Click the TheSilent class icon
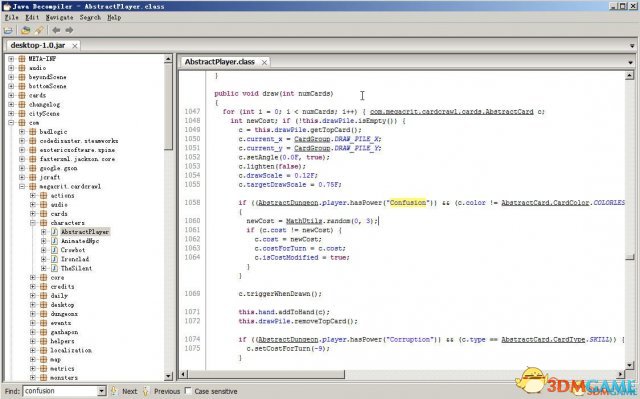640x399 pixels. [54, 268]
